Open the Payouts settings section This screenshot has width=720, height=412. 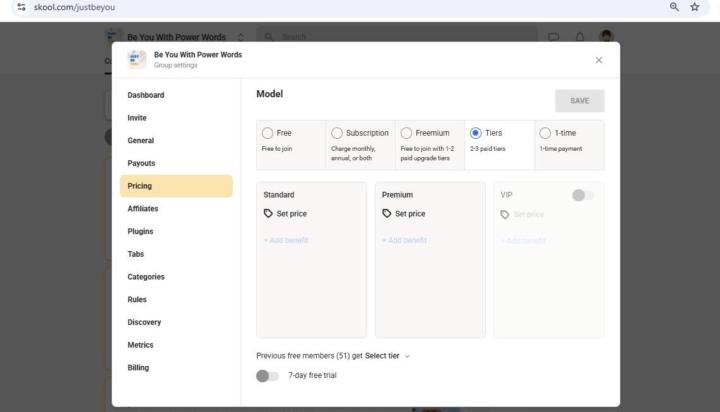pyautogui.click(x=141, y=163)
